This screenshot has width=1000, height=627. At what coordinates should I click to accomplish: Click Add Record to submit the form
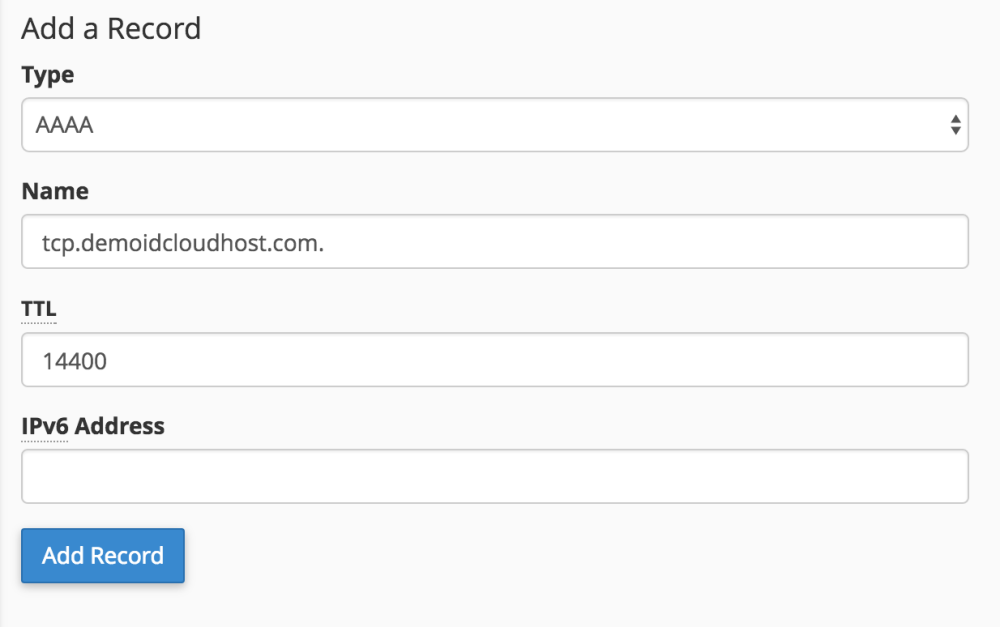[102, 556]
